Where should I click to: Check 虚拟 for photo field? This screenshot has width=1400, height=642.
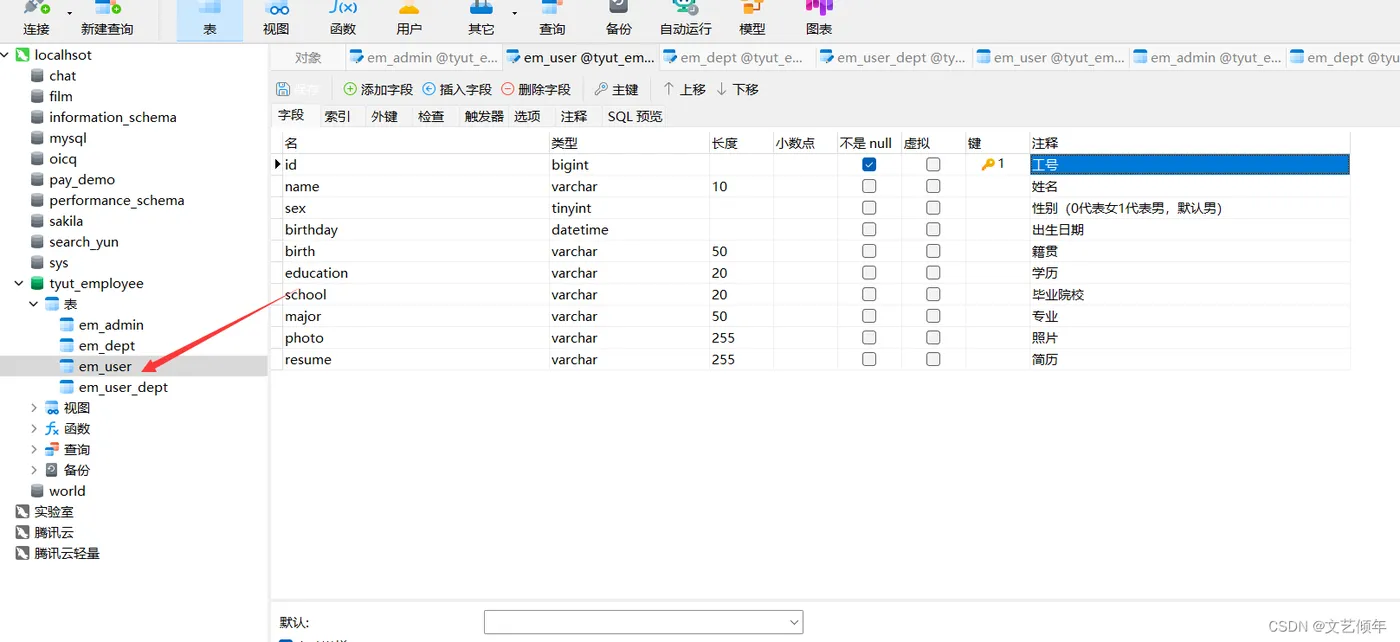(x=933, y=338)
